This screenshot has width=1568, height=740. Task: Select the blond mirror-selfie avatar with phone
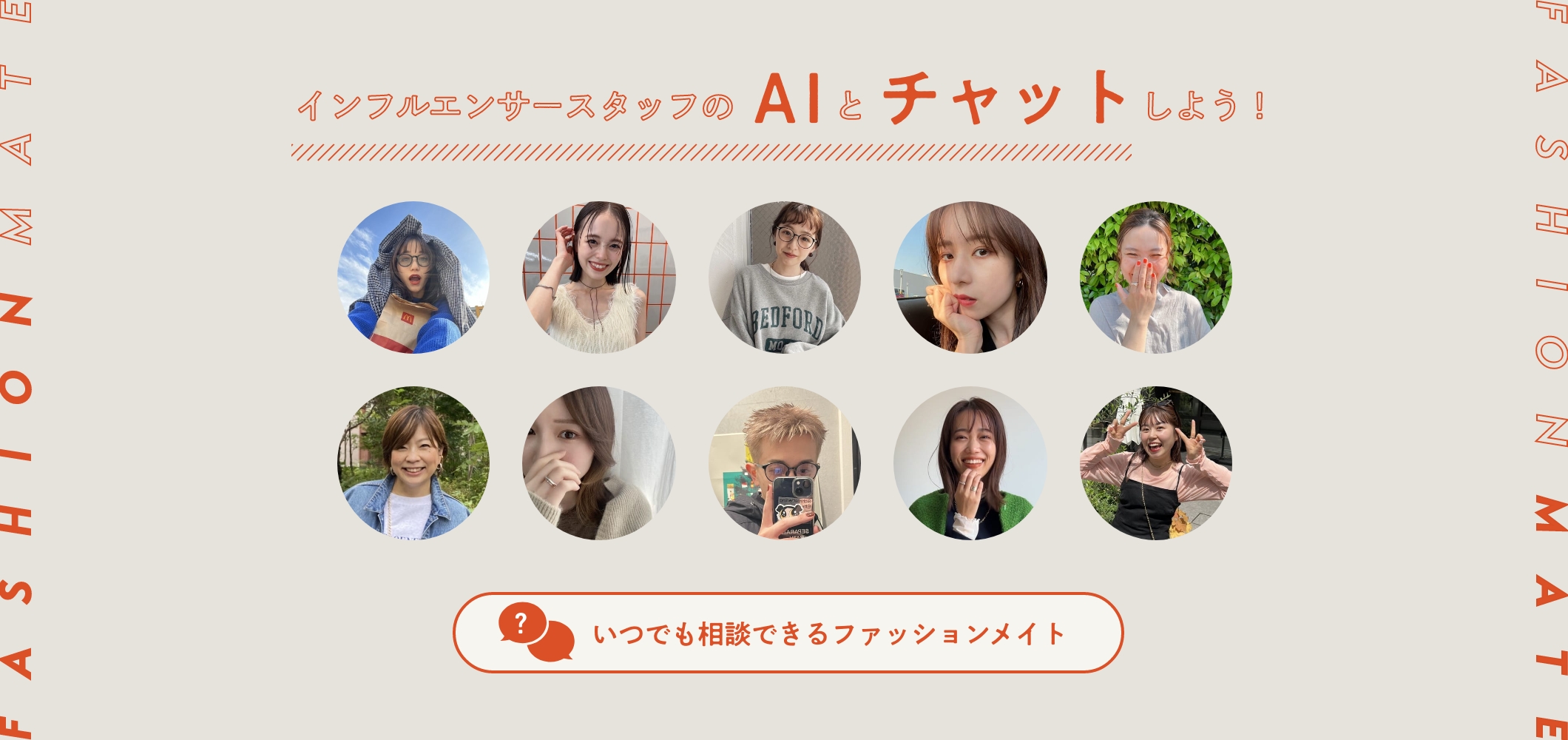(x=785, y=463)
